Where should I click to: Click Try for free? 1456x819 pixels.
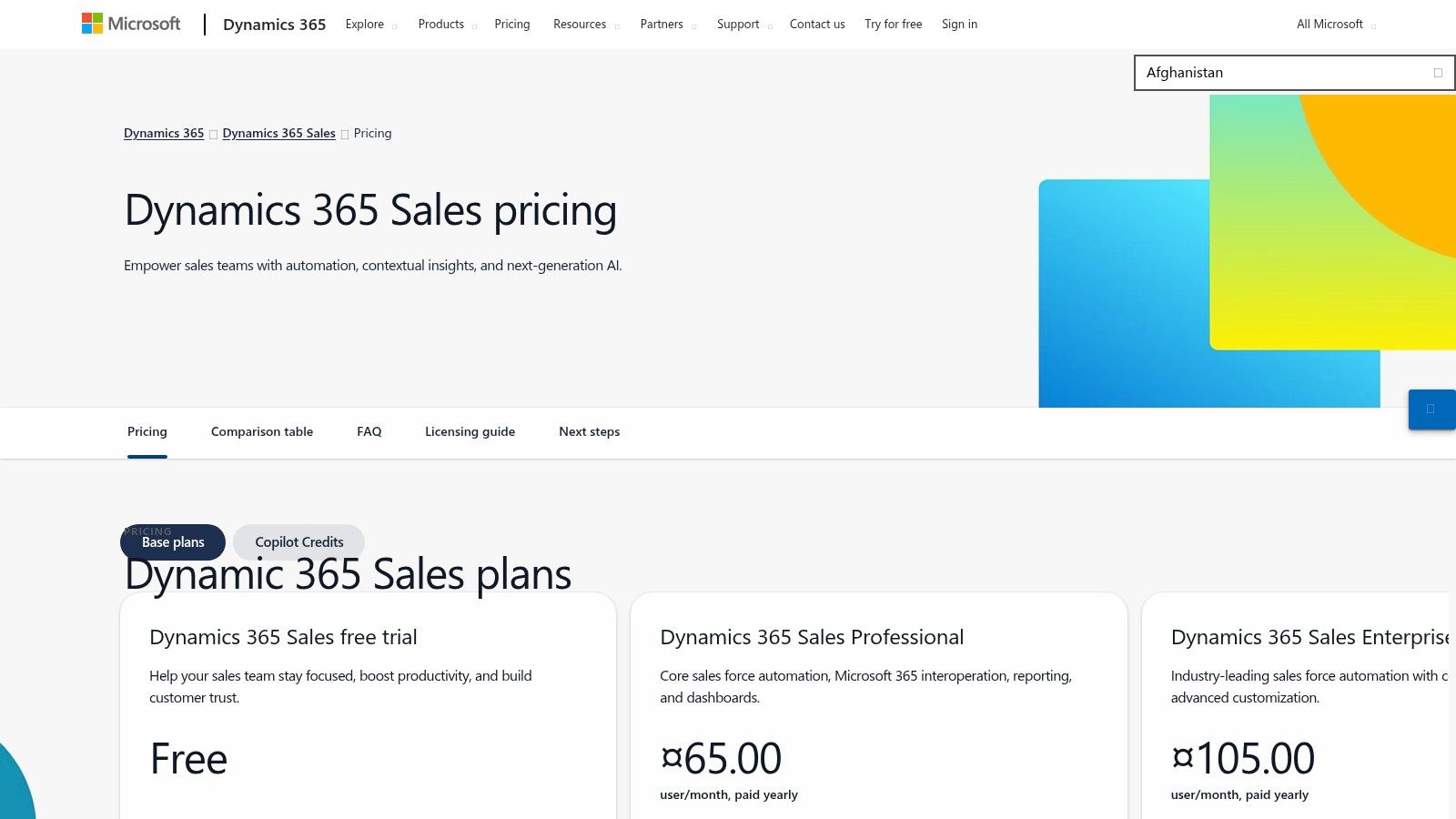(x=893, y=24)
